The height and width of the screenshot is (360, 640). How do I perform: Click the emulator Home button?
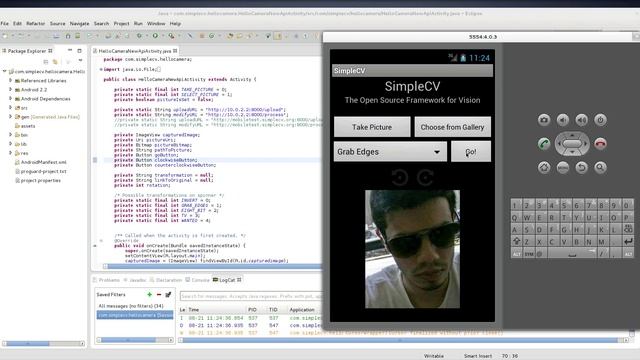pos(544,167)
